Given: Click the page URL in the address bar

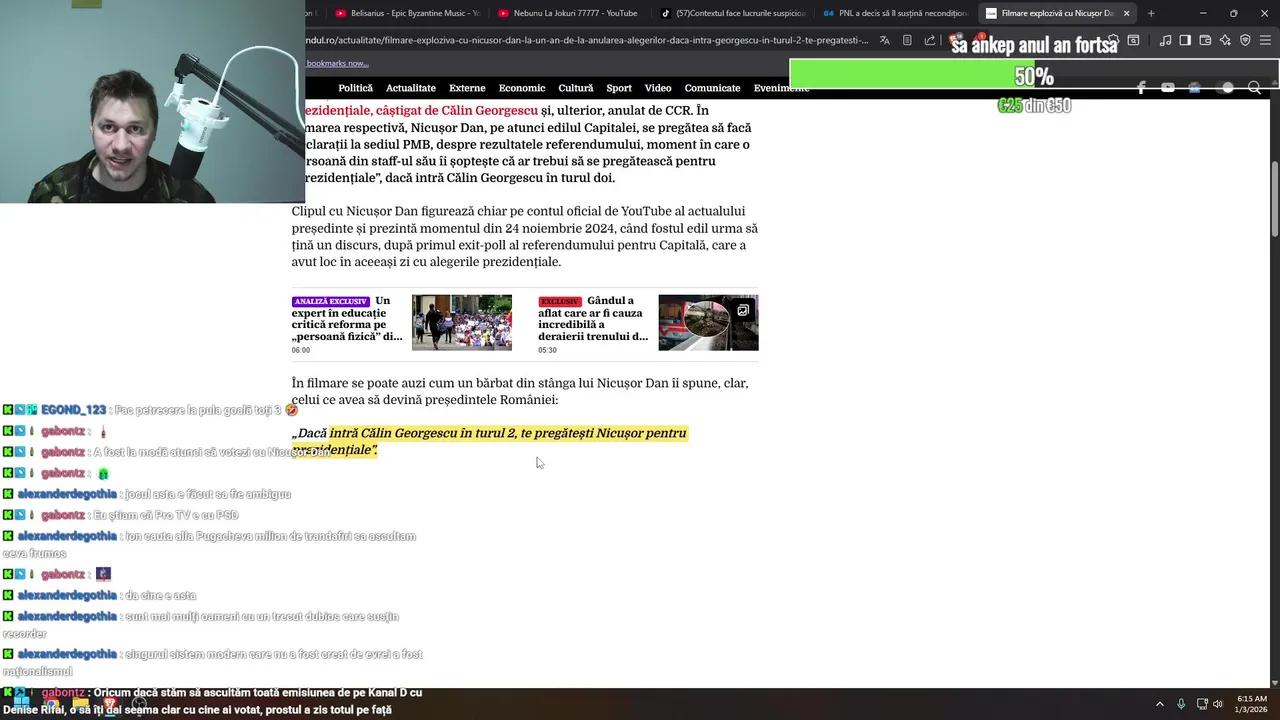Looking at the screenshot, I should pos(587,41).
